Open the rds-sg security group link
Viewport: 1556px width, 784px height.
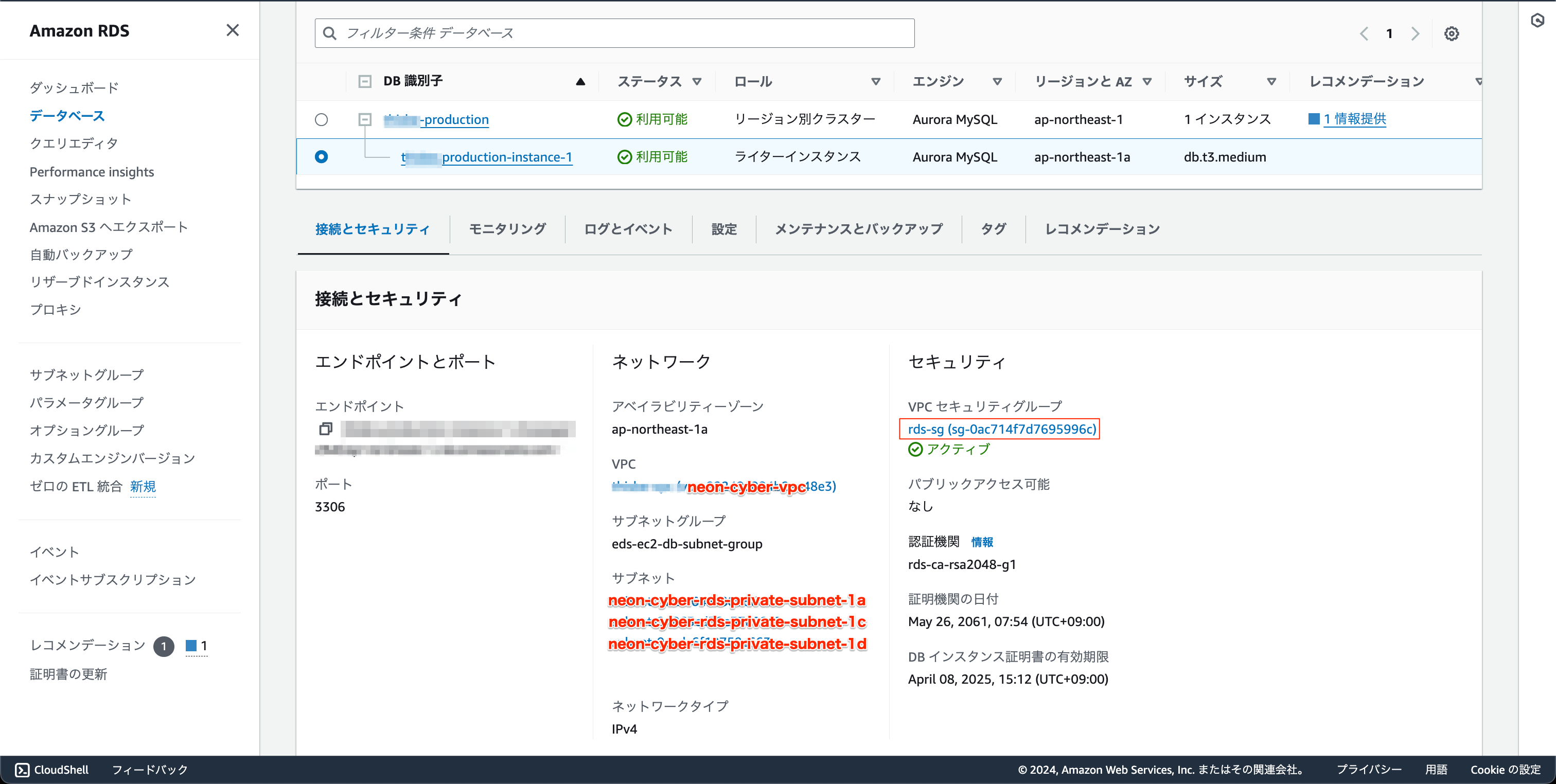[1001, 430]
